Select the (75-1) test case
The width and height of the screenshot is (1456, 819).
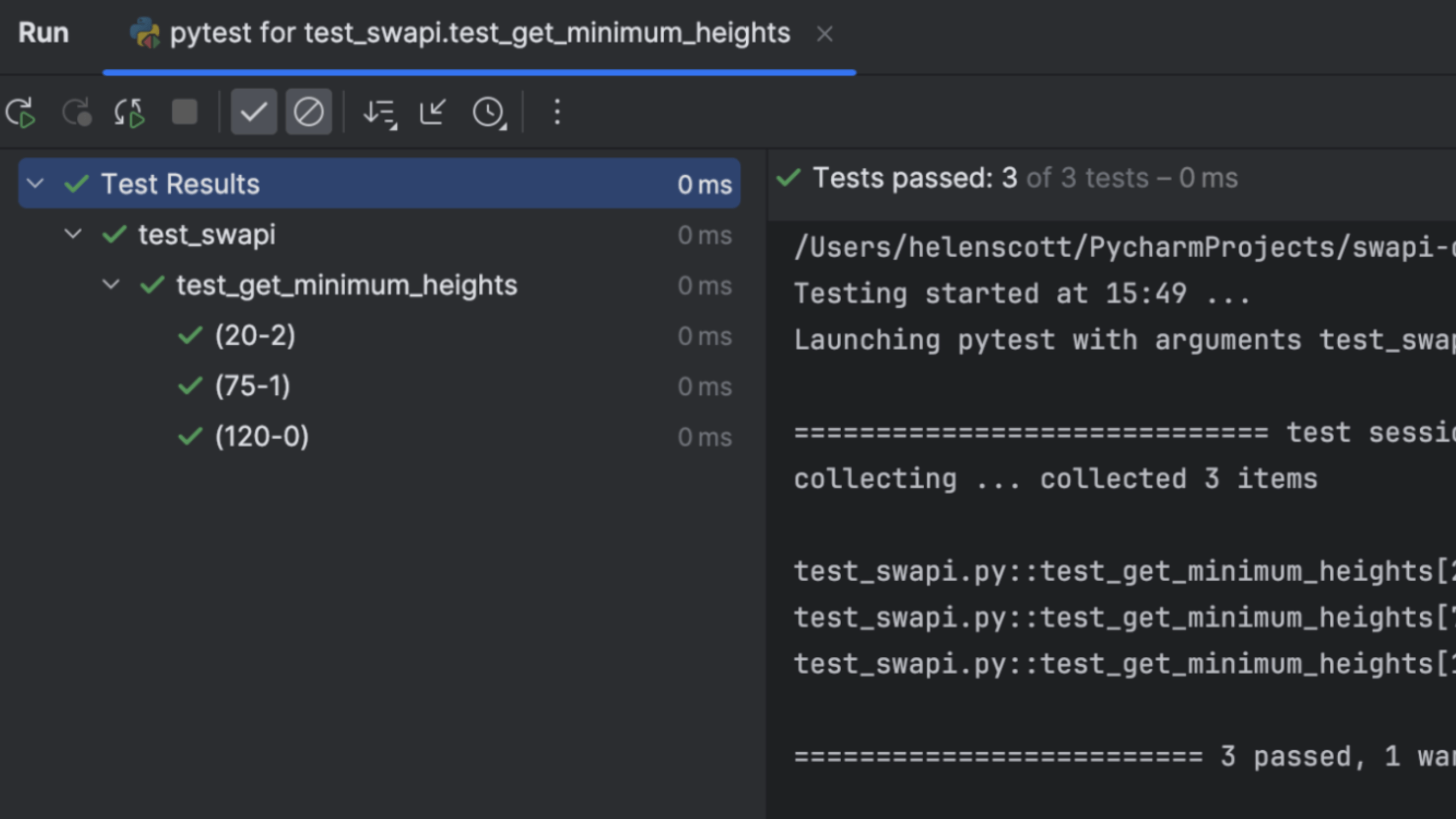click(x=253, y=386)
